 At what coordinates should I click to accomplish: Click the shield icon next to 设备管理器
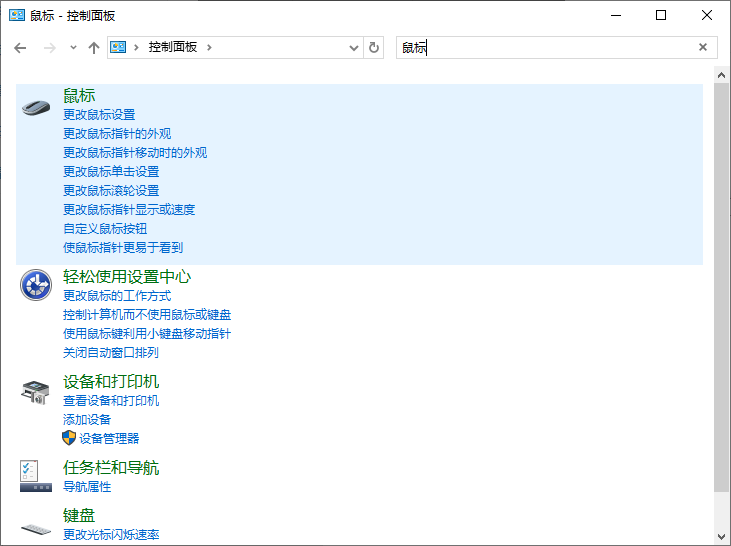pos(69,438)
